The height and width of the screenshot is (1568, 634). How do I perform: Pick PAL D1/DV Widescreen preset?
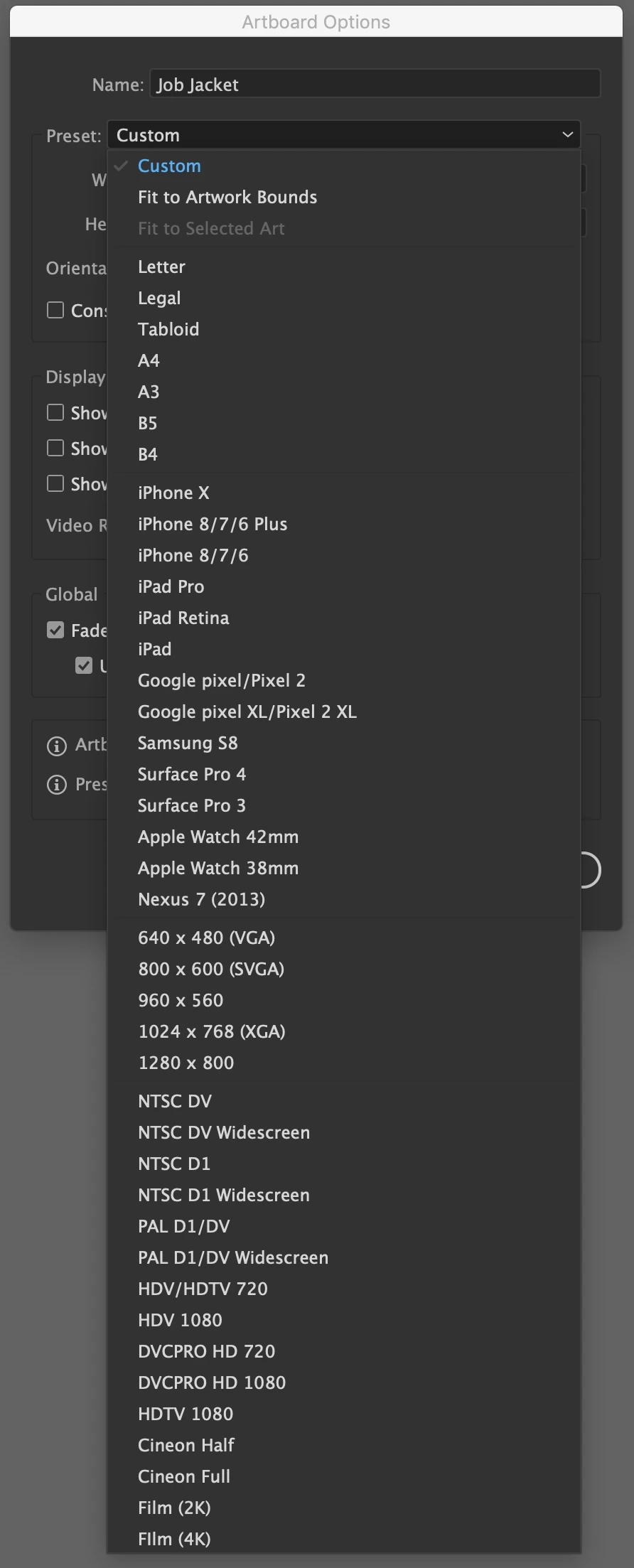pos(344,1257)
